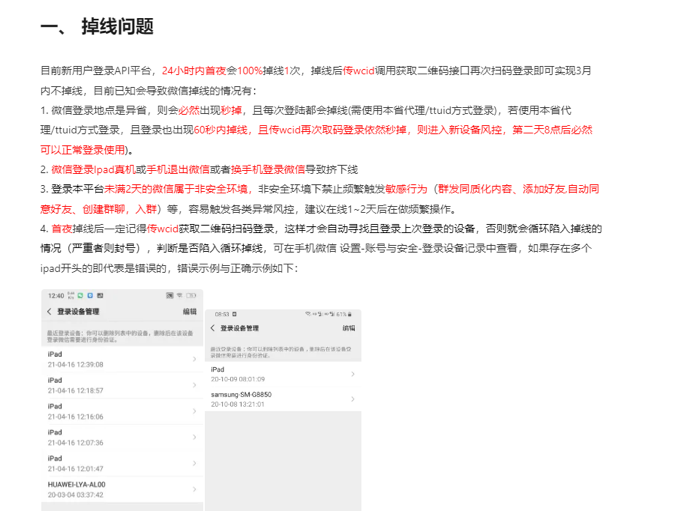
Task: Click 登录设备管理 title in right phone
Action: coord(240,328)
